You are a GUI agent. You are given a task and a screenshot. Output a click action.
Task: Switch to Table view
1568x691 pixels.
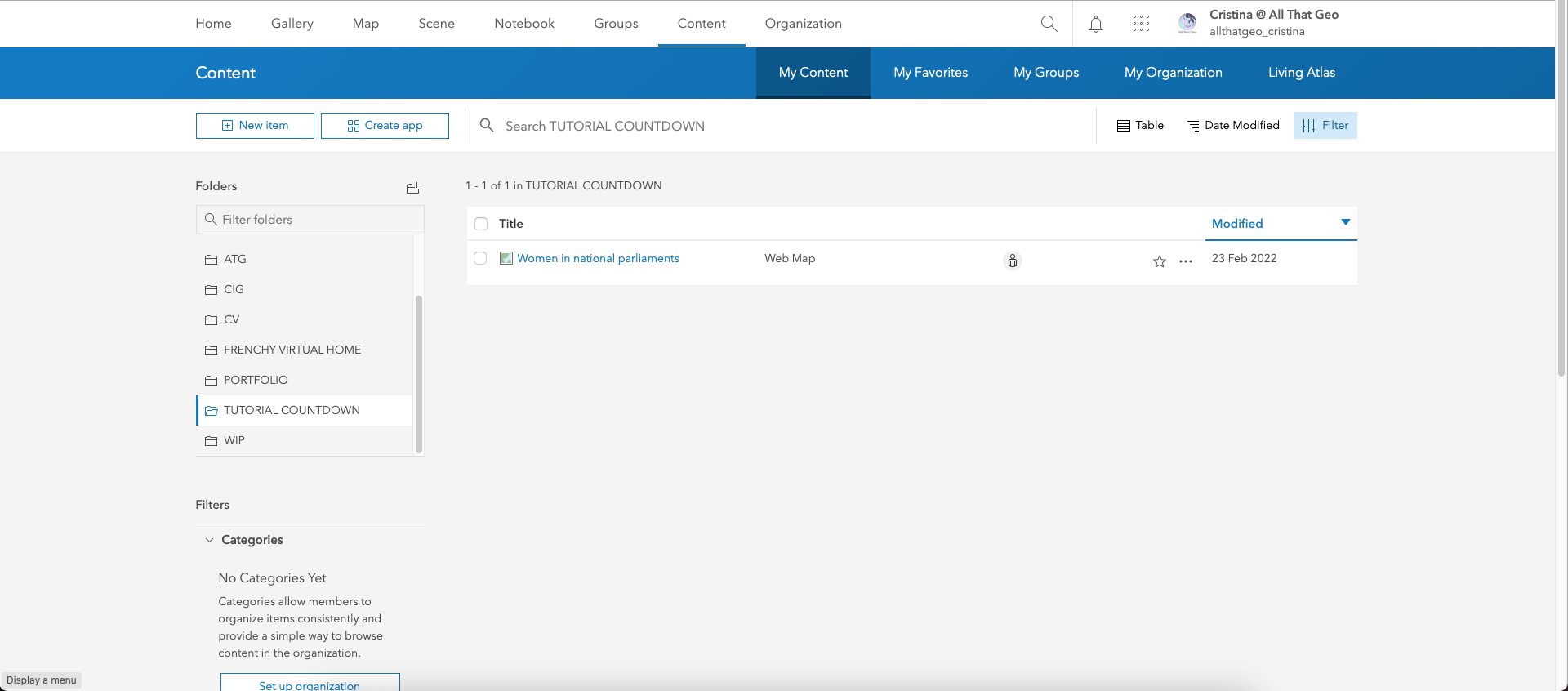pos(1140,125)
